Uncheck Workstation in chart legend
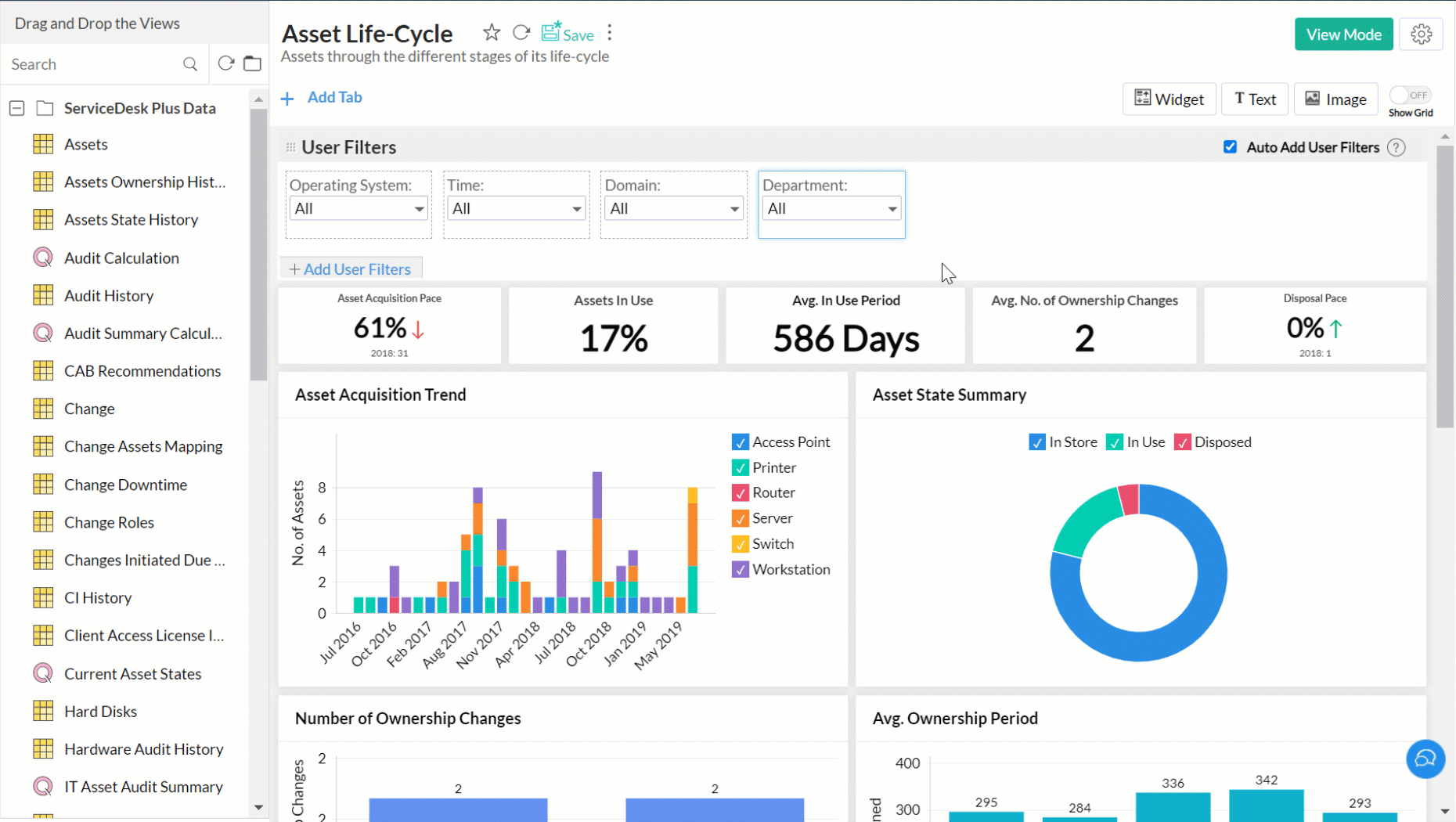Screen dimensions: 1456x822 point(740,569)
